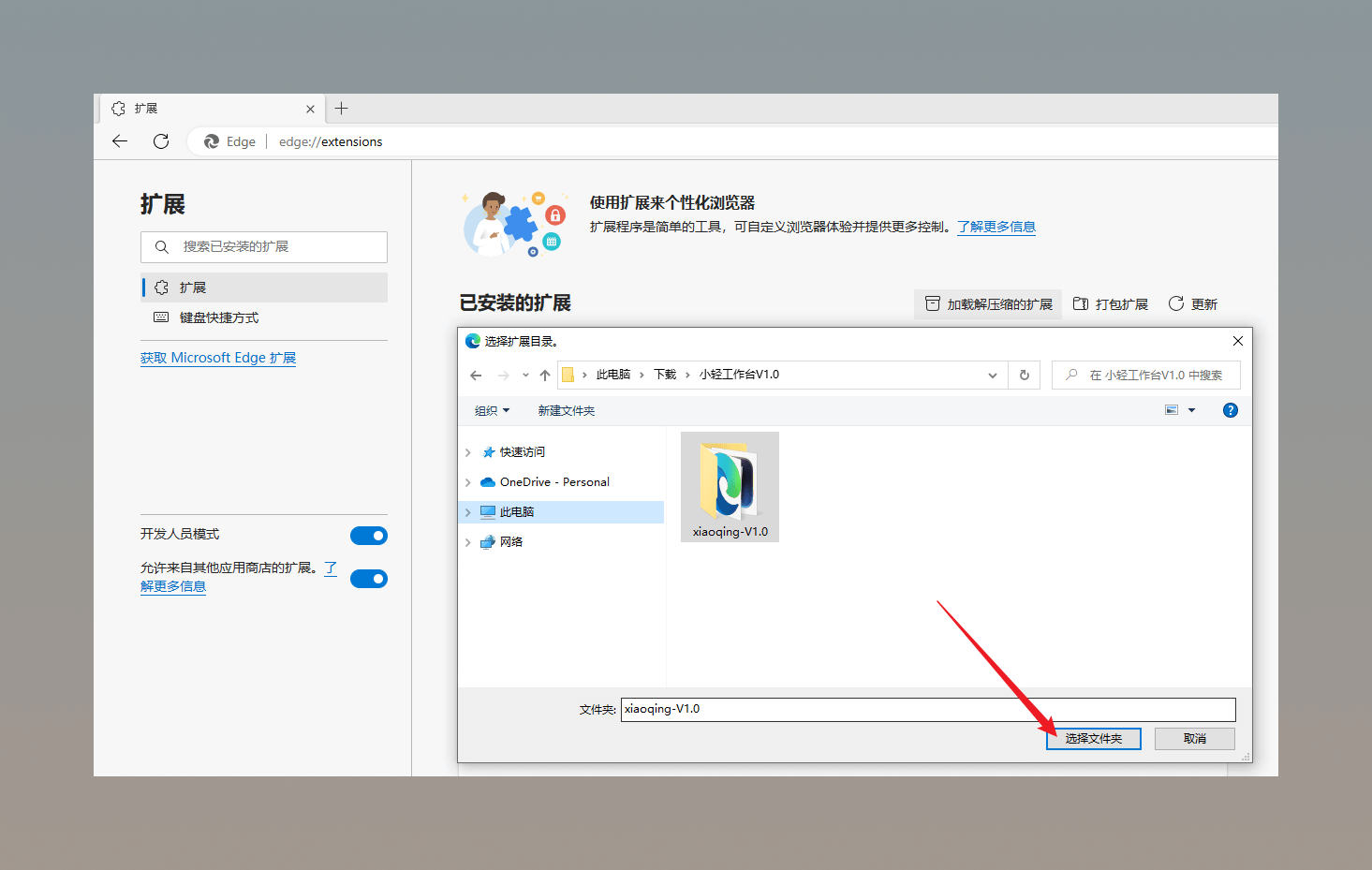
Task: Close the 扩展 browser tab
Action: [310, 110]
